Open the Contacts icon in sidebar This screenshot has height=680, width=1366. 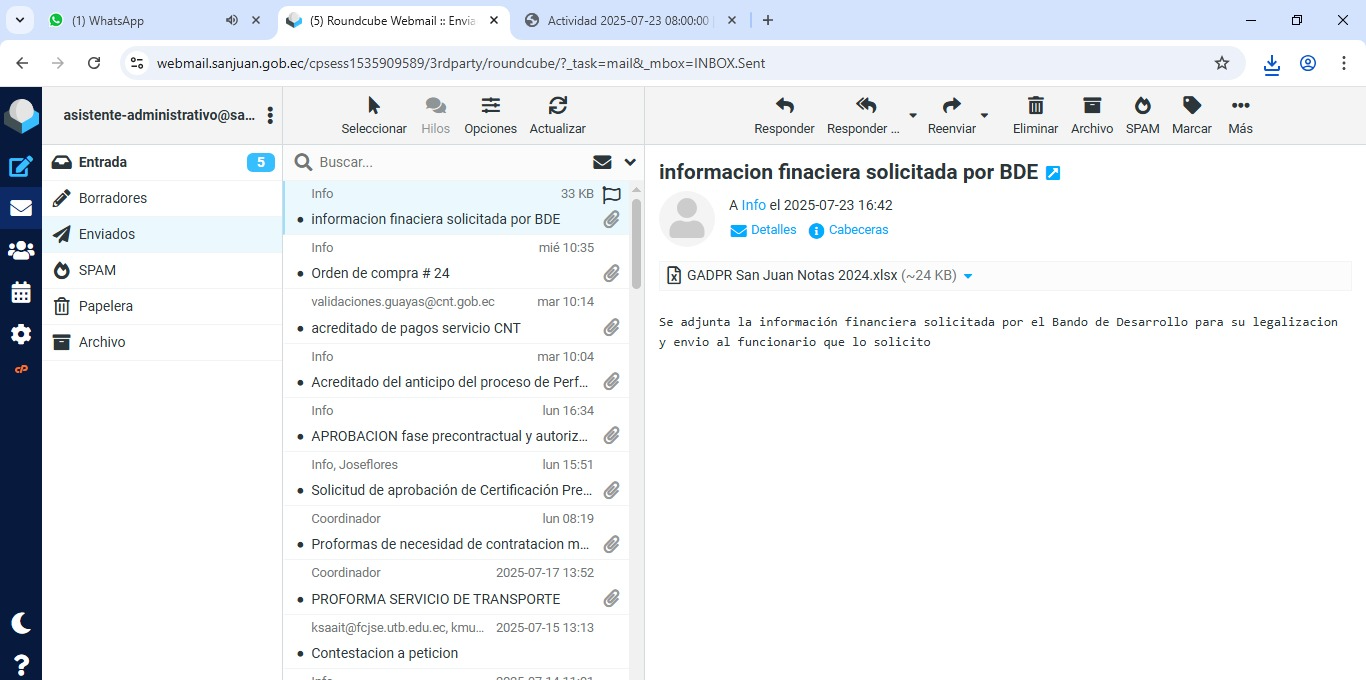coord(21,251)
